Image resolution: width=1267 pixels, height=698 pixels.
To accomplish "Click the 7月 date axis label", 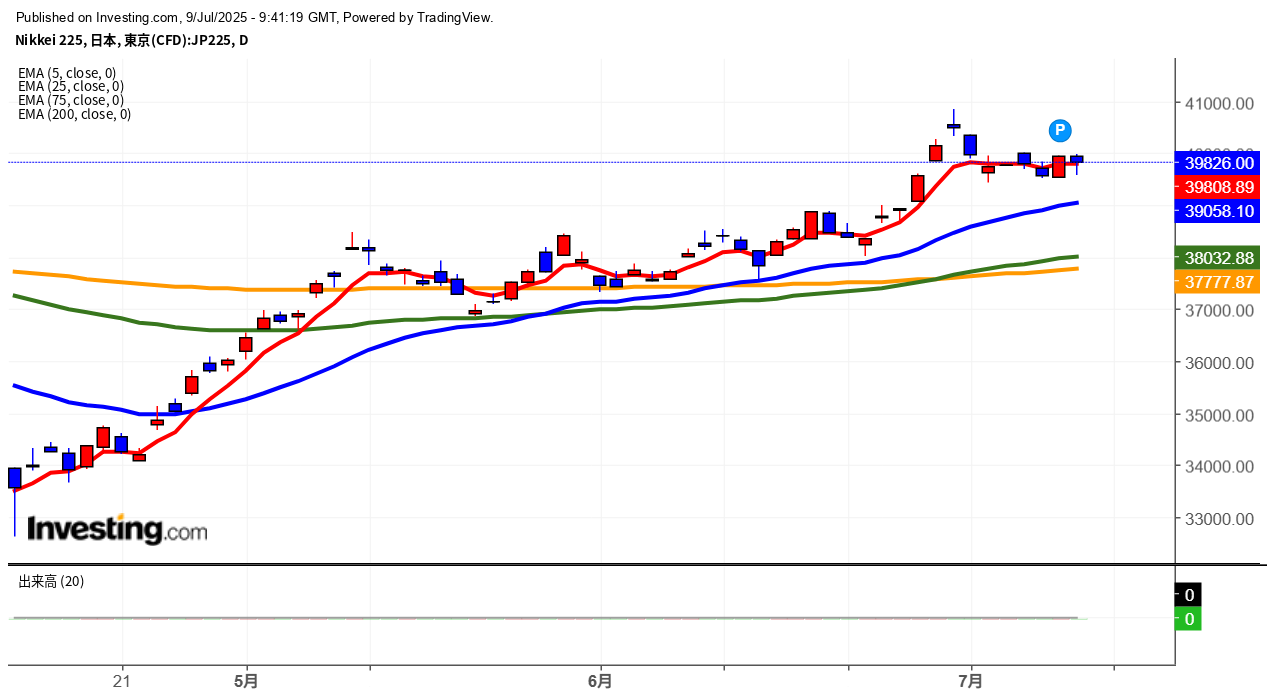I will (x=971, y=681).
